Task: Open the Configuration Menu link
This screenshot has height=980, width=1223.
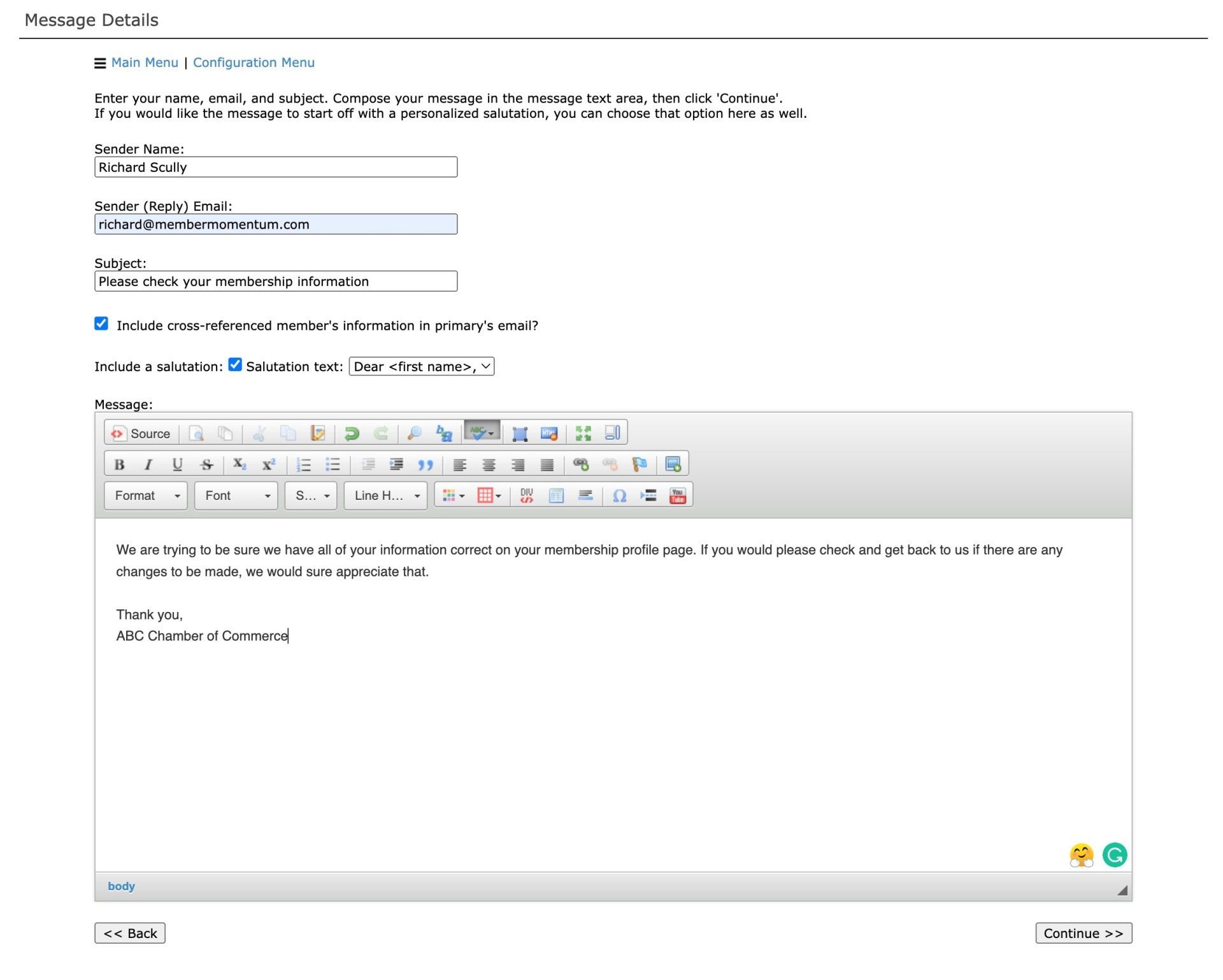Action: click(254, 62)
